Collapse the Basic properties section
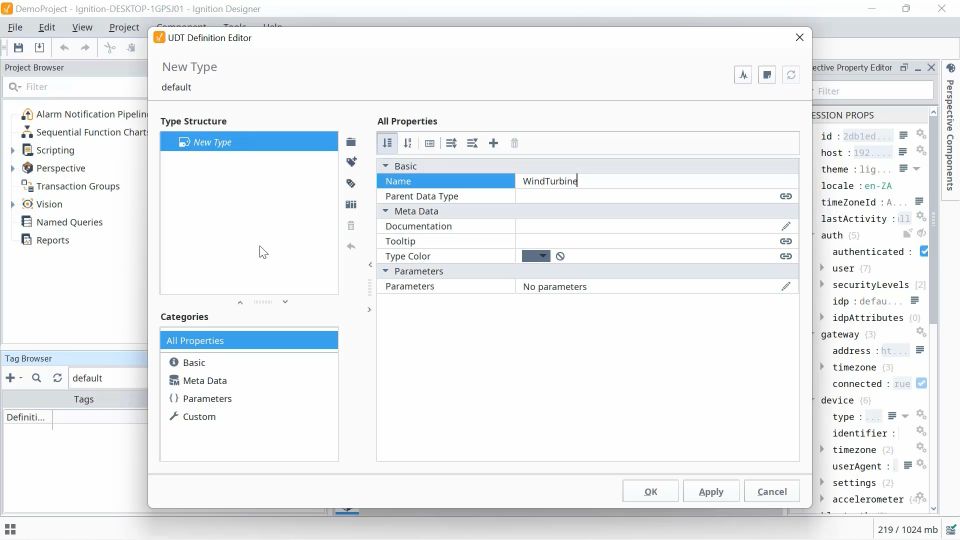 tap(386, 166)
